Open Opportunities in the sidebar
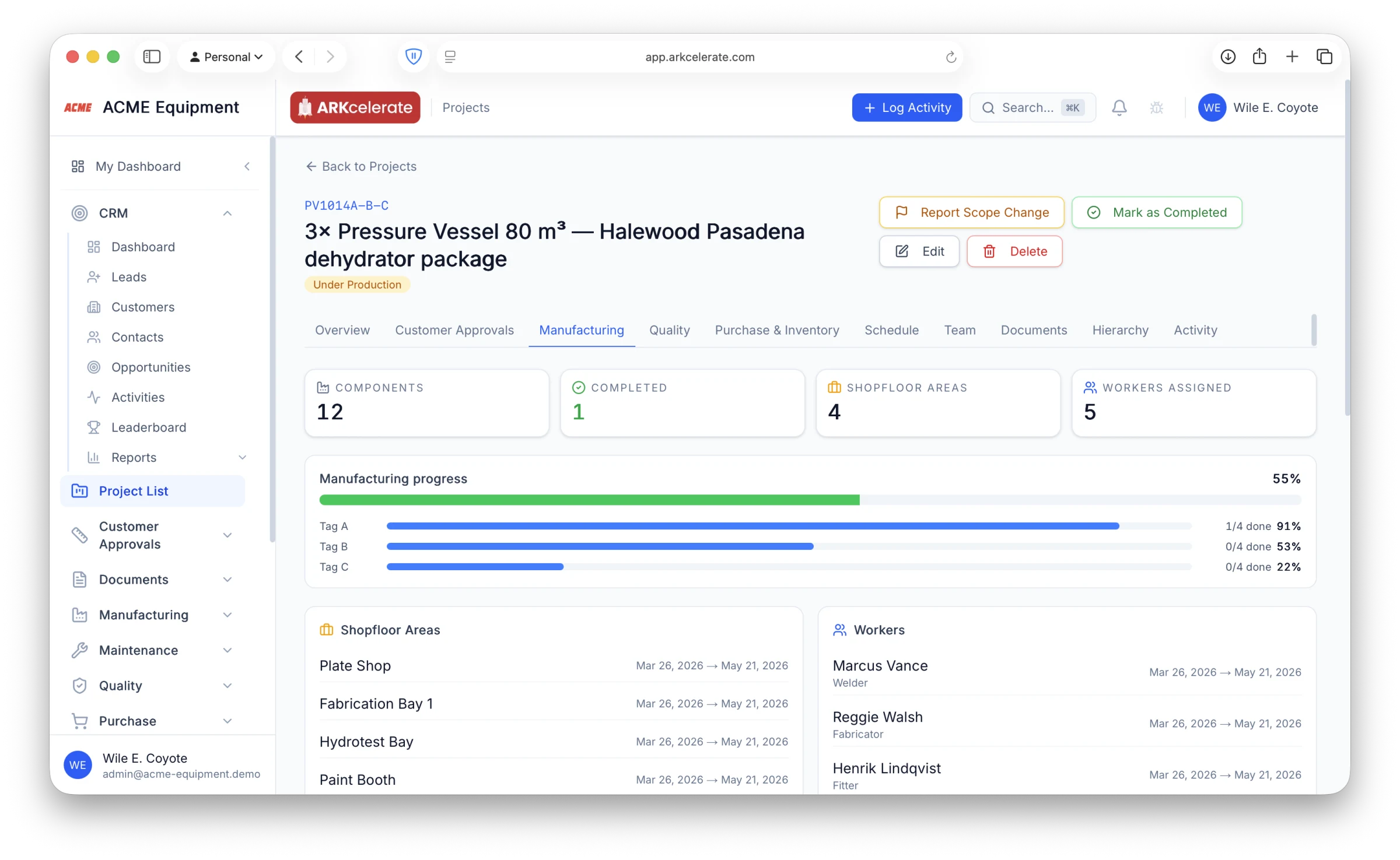The image size is (1400, 860). point(150,367)
